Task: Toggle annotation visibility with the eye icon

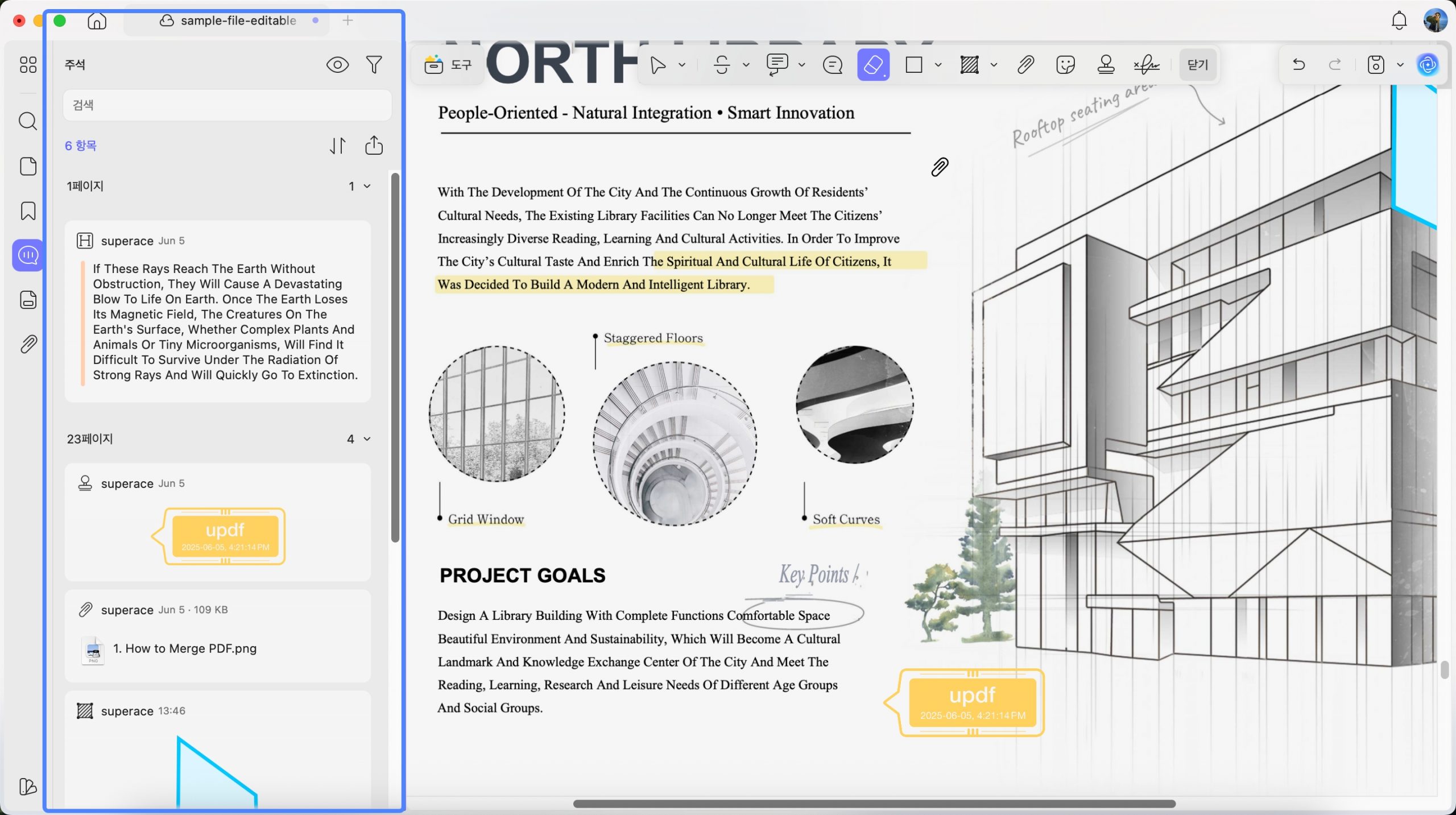Action: coord(337,65)
